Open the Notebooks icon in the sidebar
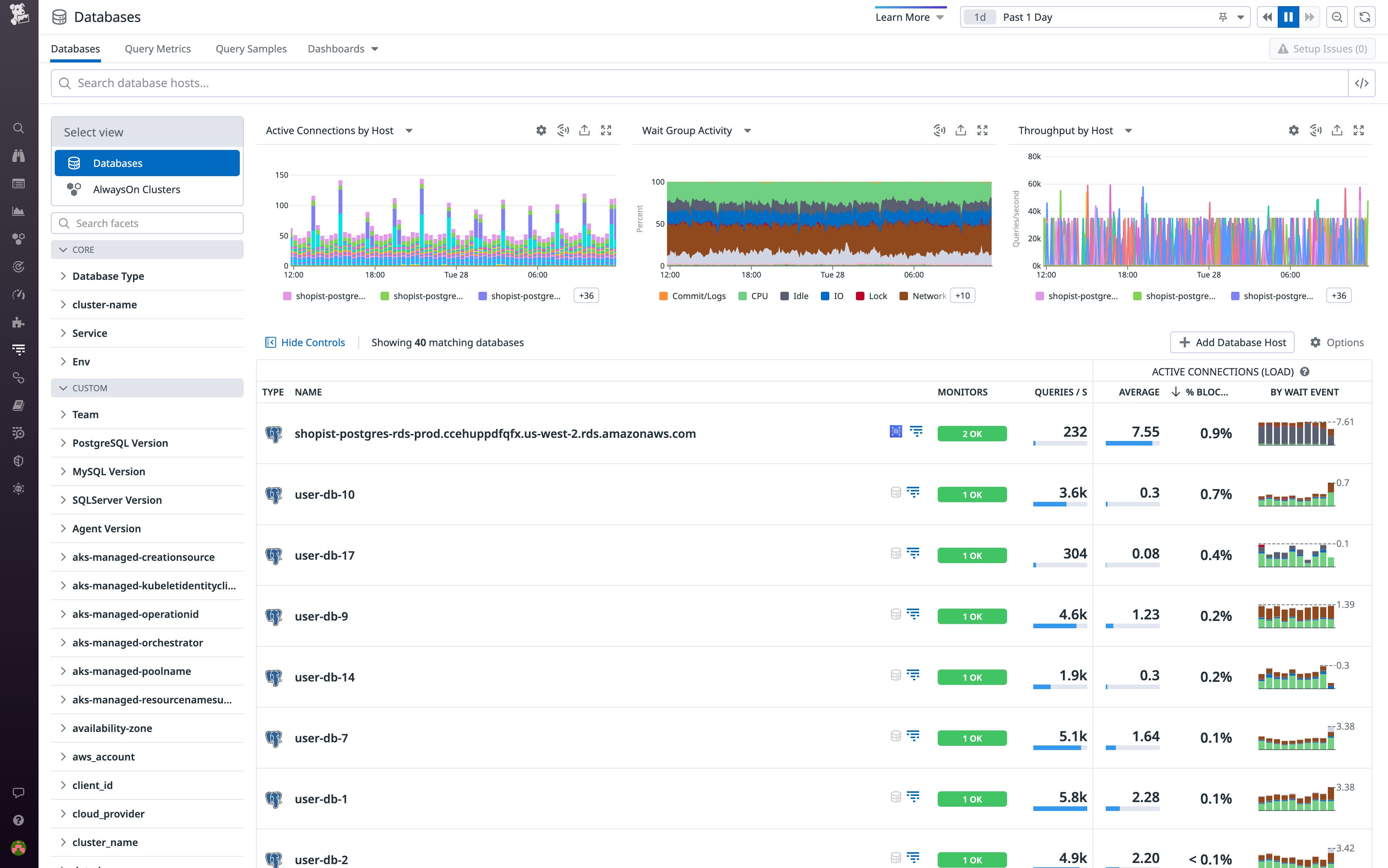 pyautogui.click(x=19, y=405)
